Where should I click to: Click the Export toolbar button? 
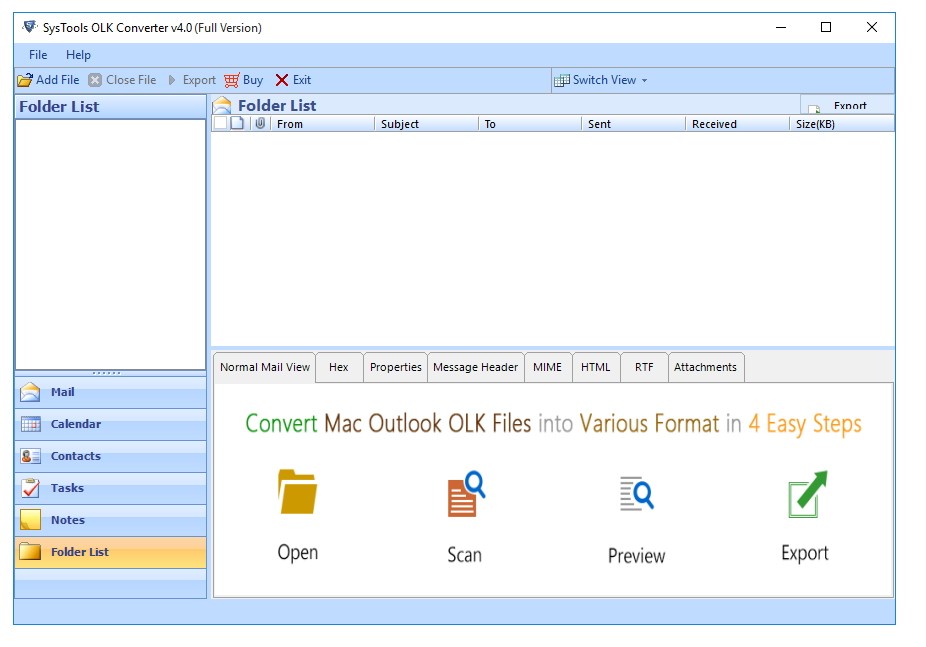[192, 80]
